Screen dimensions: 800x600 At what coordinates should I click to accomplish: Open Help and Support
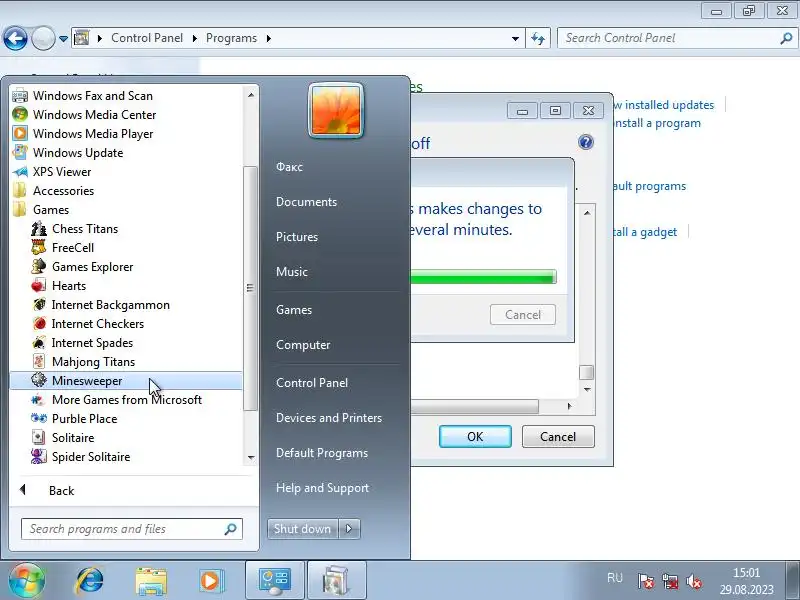click(x=322, y=488)
